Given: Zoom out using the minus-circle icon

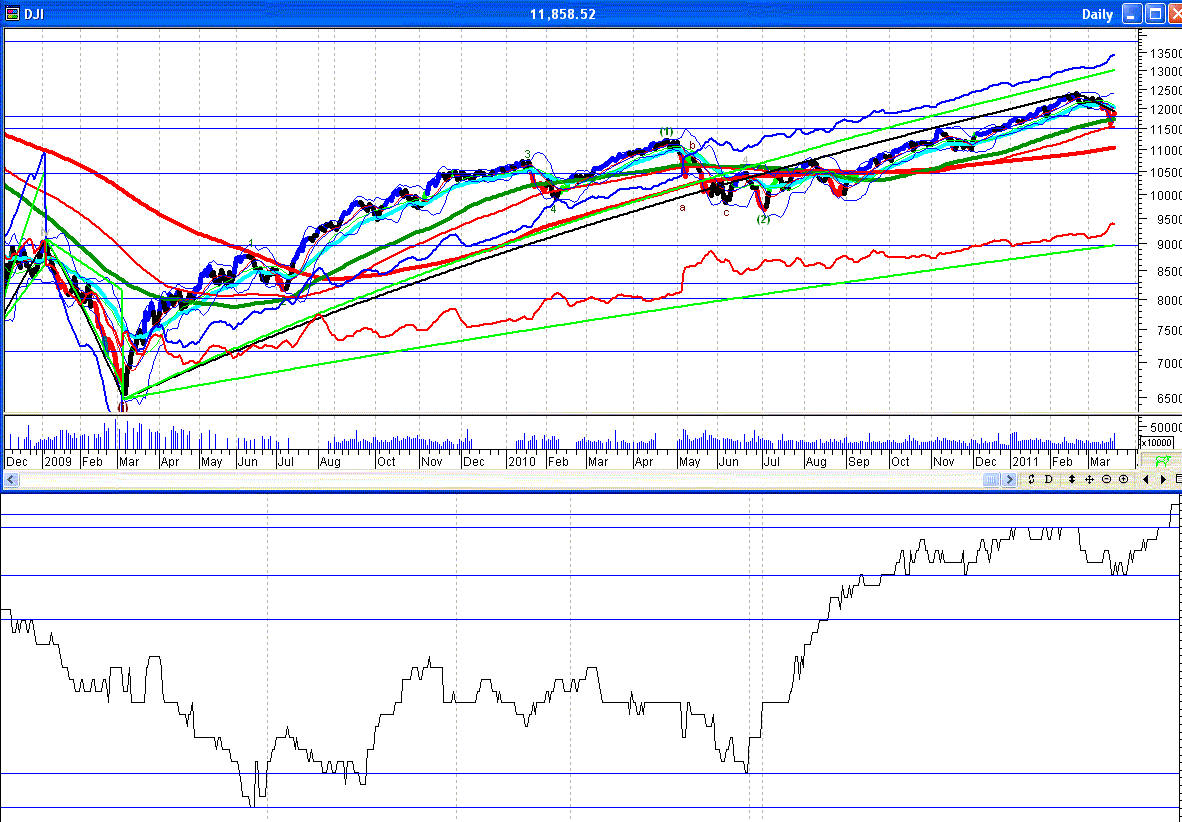Looking at the screenshot, I should pos(1107,479).
